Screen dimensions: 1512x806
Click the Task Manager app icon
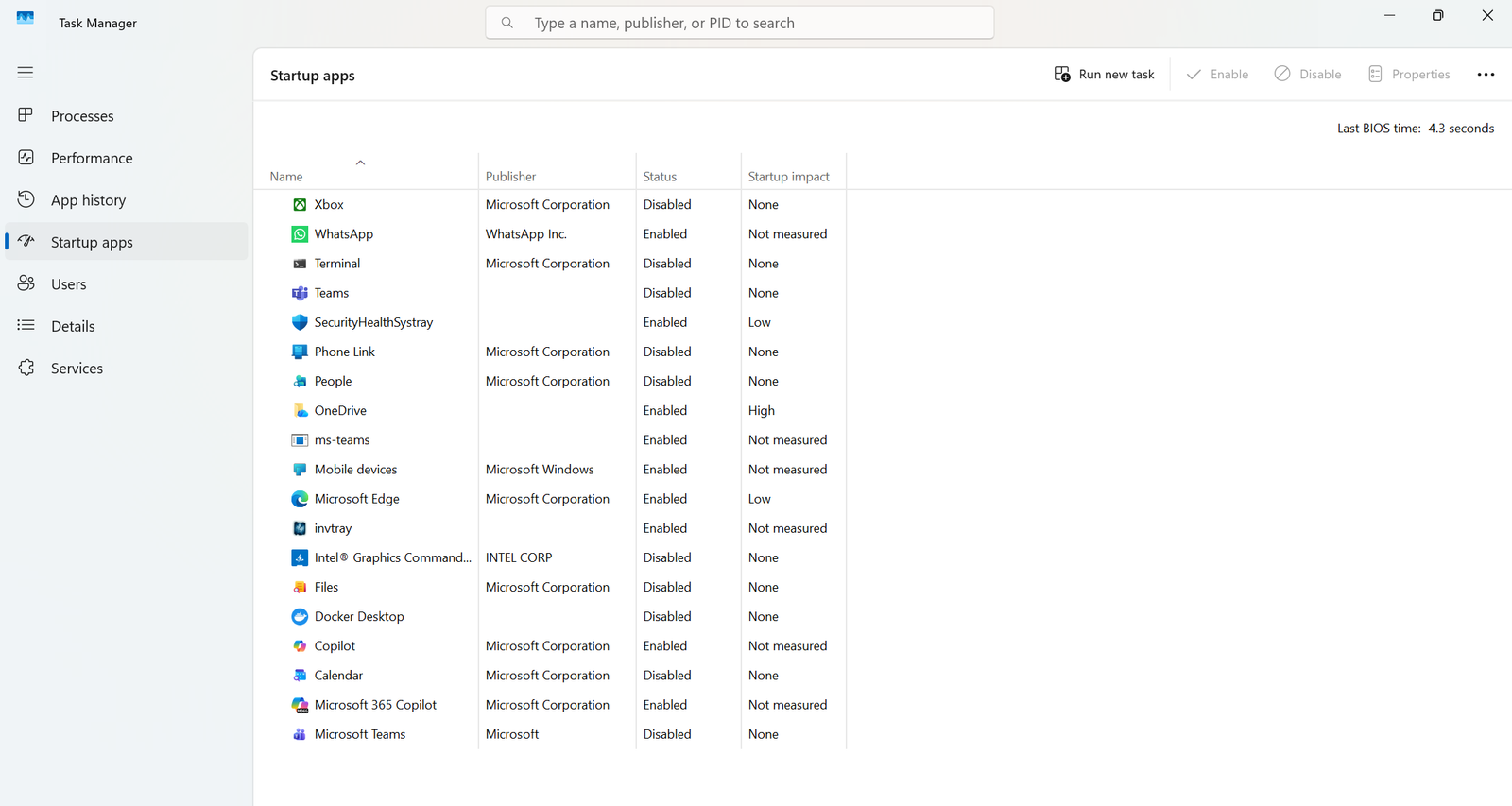[x=26, y=18]
